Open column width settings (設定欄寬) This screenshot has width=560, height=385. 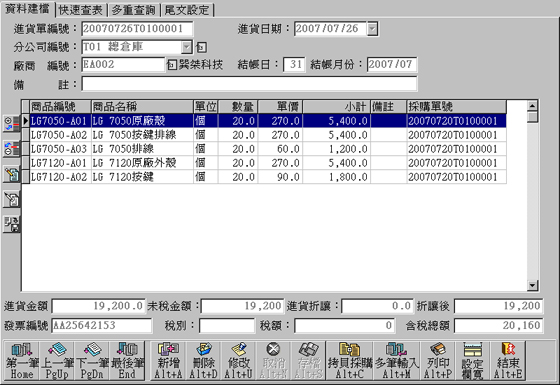[472, 360]
